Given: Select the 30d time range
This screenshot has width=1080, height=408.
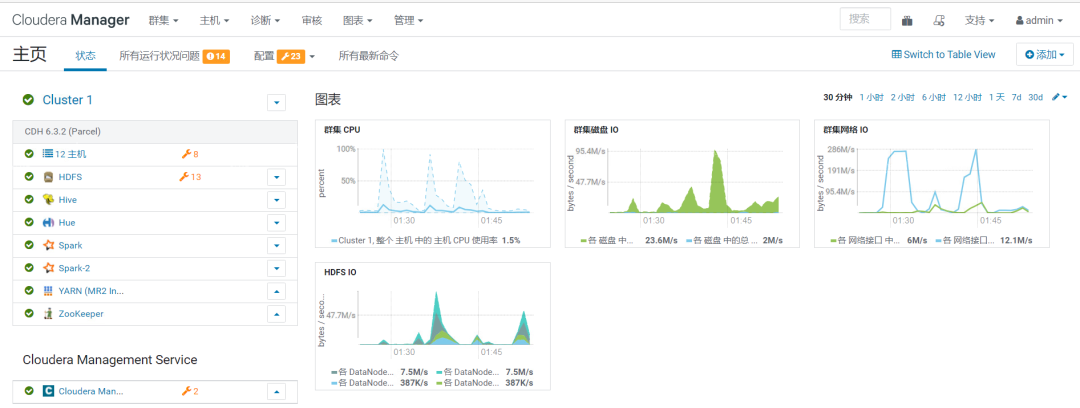Looking at the screenshot, I should tap(1036, 97).
